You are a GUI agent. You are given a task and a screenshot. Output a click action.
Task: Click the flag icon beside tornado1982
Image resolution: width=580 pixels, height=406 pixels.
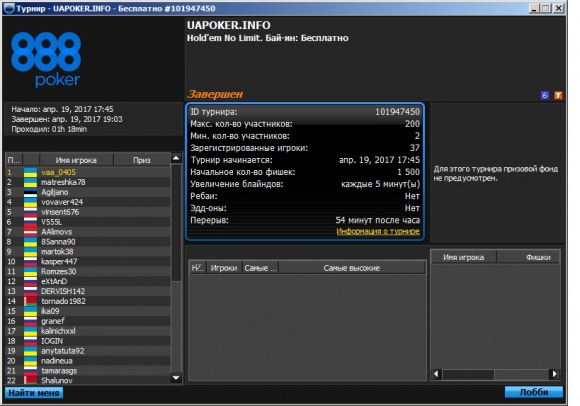click(x=30, y=301)
